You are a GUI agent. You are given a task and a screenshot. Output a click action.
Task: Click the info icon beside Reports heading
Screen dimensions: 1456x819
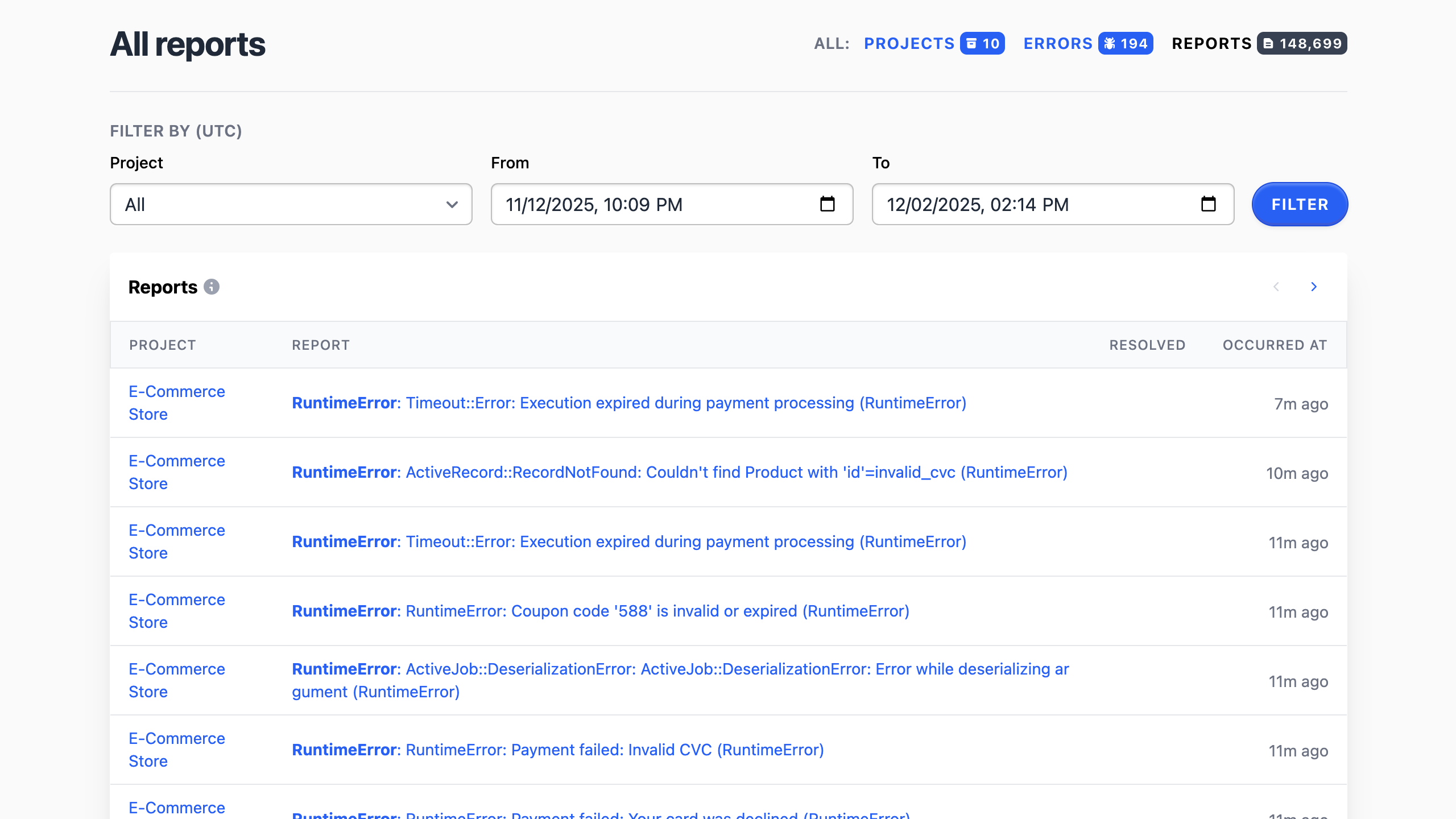(x=211, y=287)
